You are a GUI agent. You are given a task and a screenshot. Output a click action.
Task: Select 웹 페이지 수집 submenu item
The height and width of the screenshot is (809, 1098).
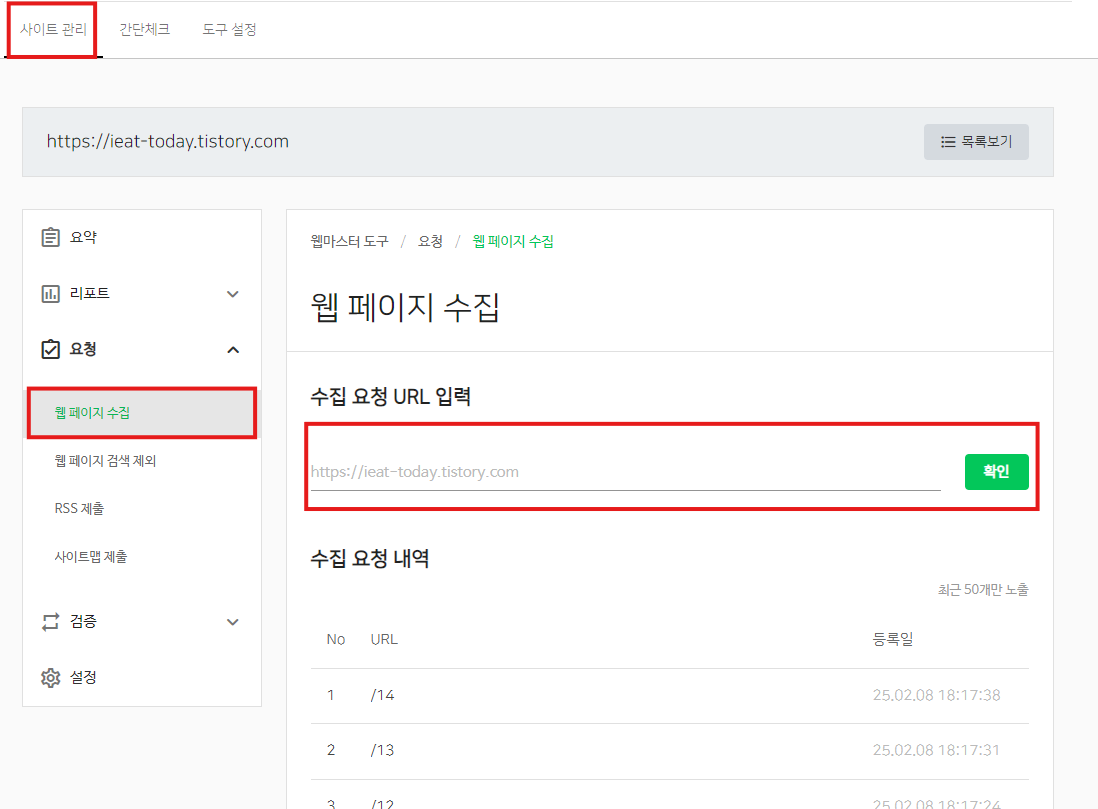click(x=142, y=413)
